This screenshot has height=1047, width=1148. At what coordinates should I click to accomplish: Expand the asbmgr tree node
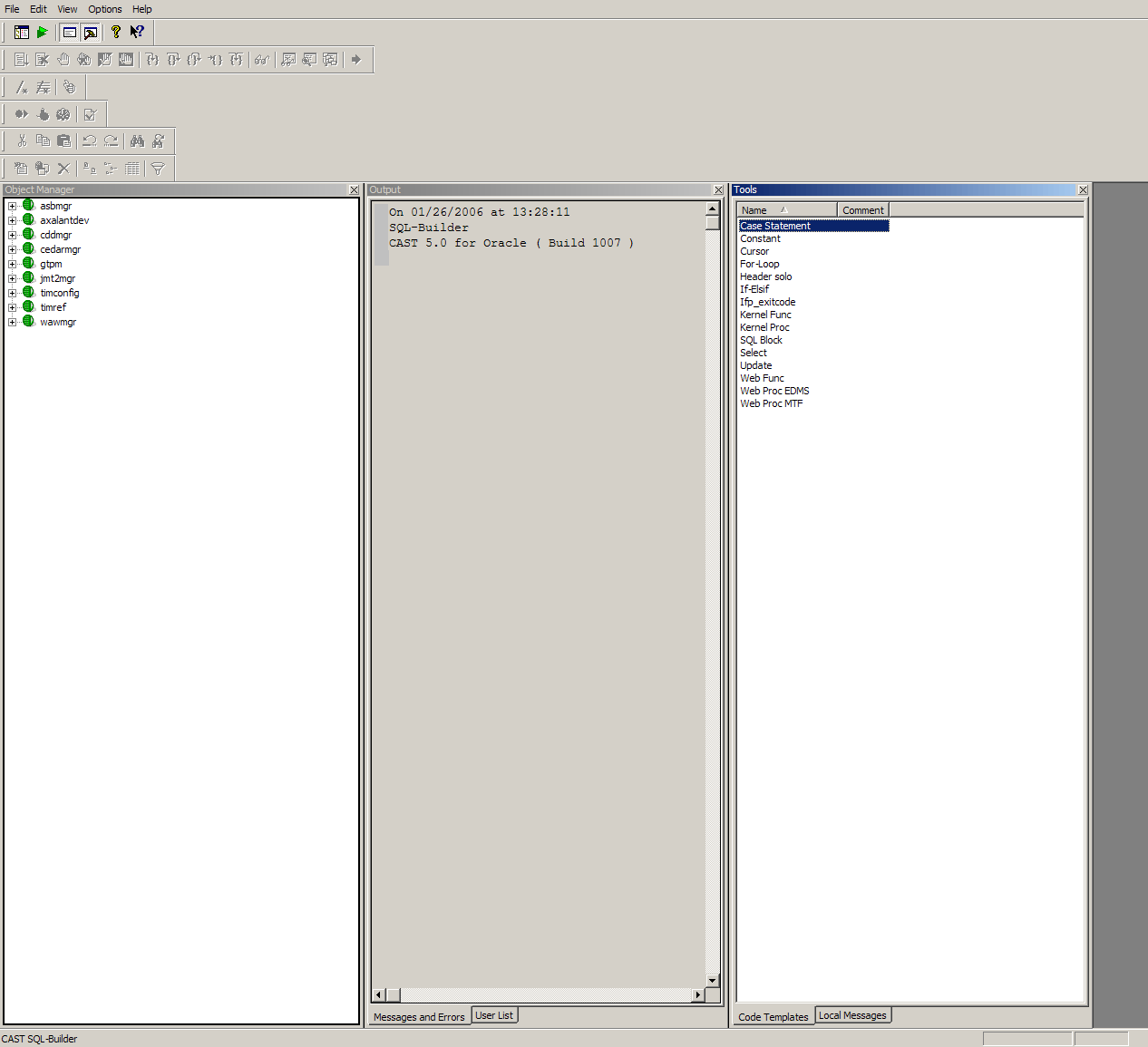13,207
